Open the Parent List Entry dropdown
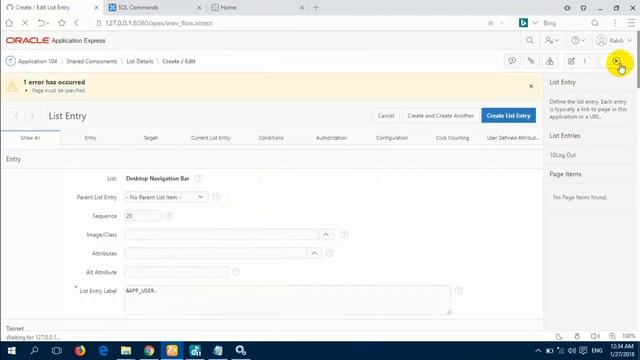The image size is (640, 360). (x=166, y=197)
